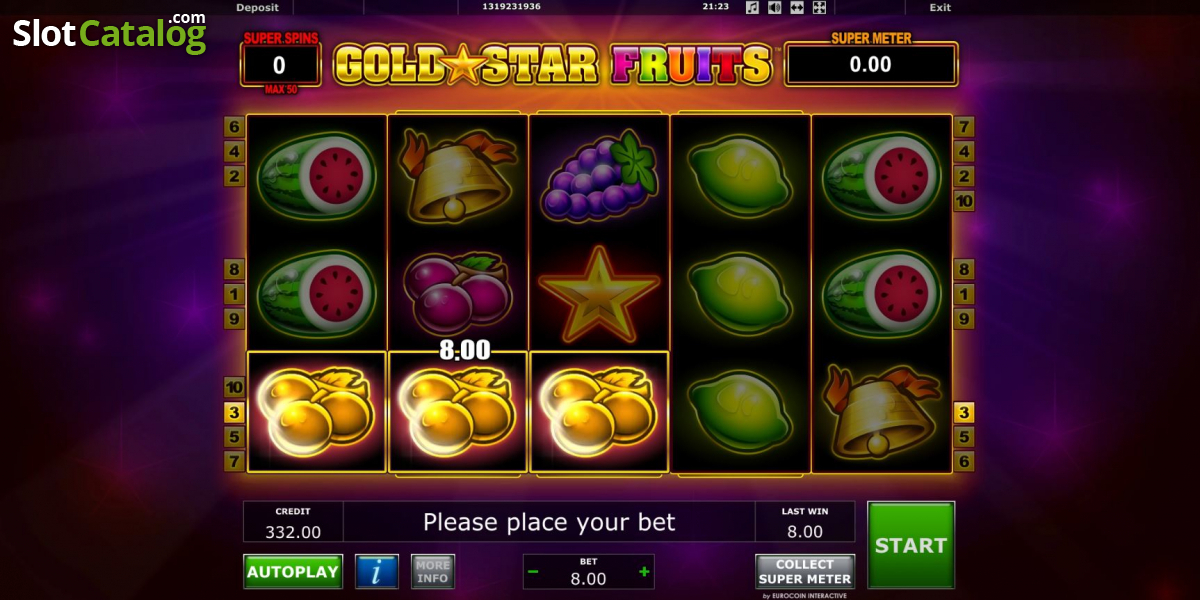Select payline 3 marker on left side
Screen dimensions: 1200x600
point(234,412)
